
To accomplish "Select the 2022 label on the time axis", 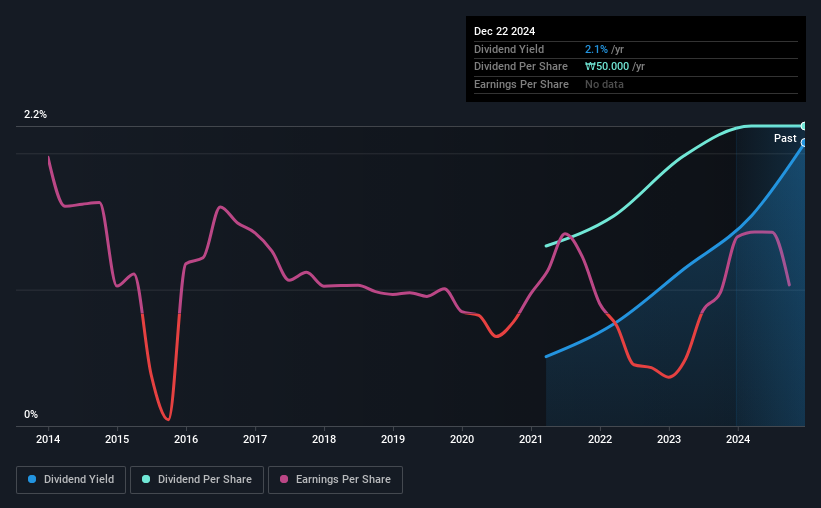I will point(600,439).
